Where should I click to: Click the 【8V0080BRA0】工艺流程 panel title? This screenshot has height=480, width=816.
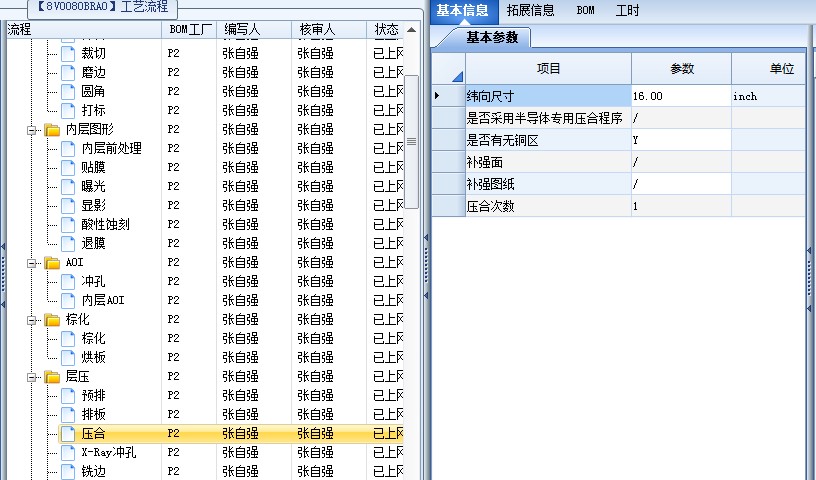coord(102,7)
